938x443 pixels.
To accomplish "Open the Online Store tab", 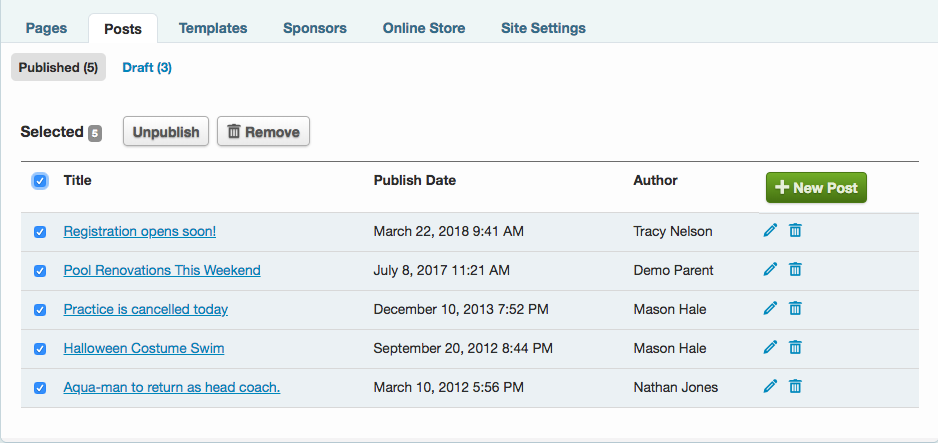I will tap(424, 28).
